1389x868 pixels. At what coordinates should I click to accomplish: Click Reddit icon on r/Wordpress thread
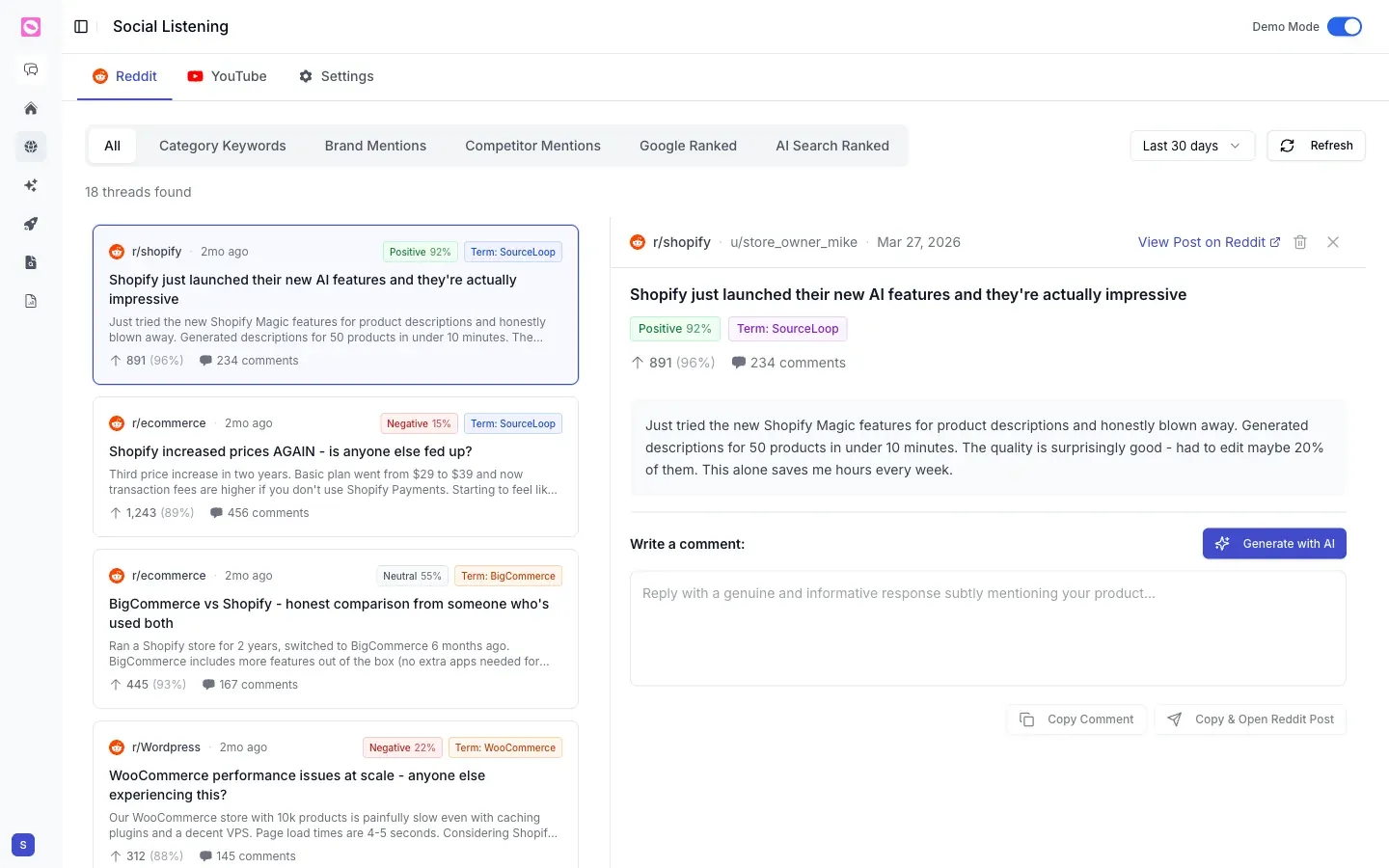click(x=117, y=747)
